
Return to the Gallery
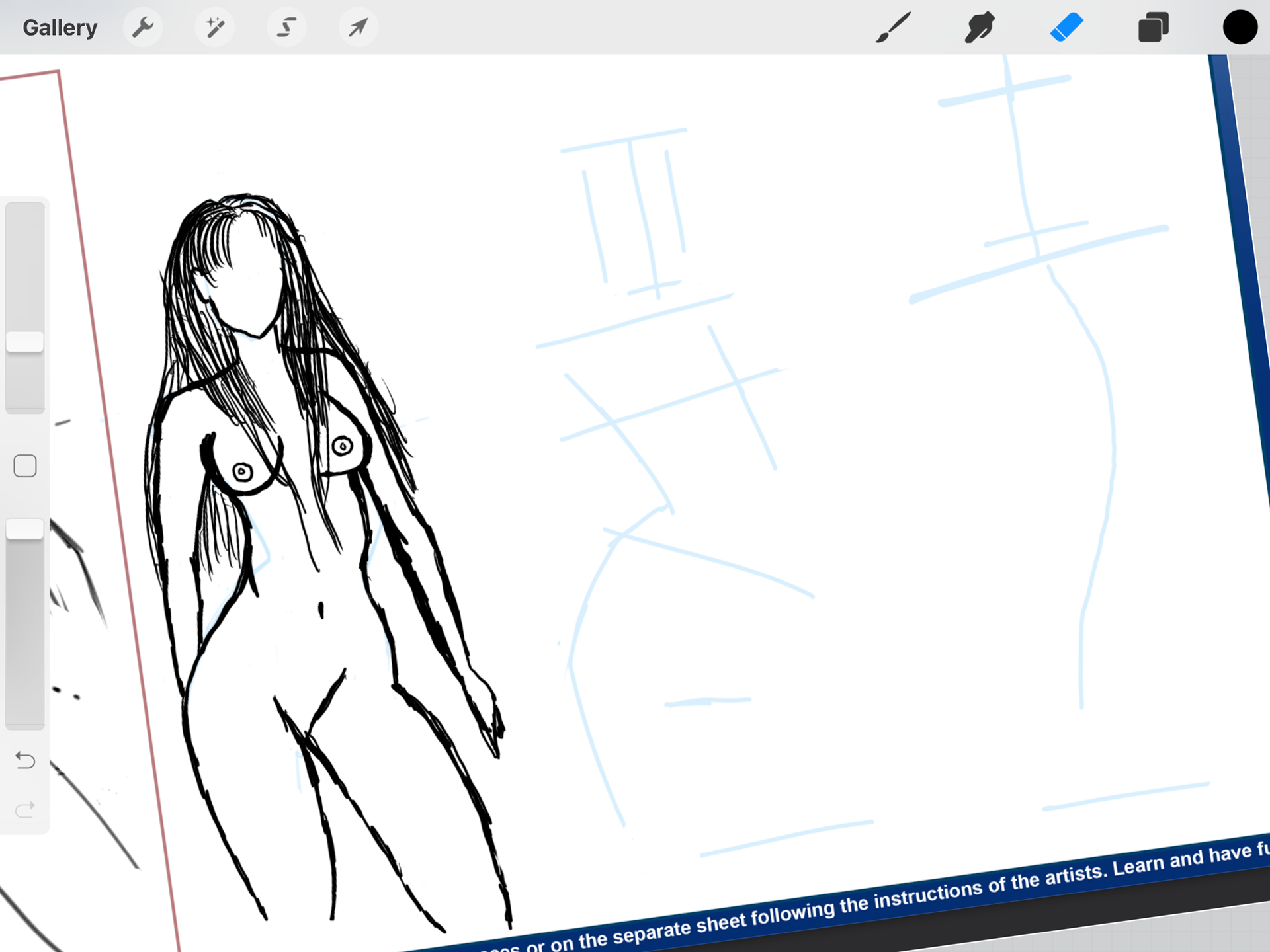(60, 28)
